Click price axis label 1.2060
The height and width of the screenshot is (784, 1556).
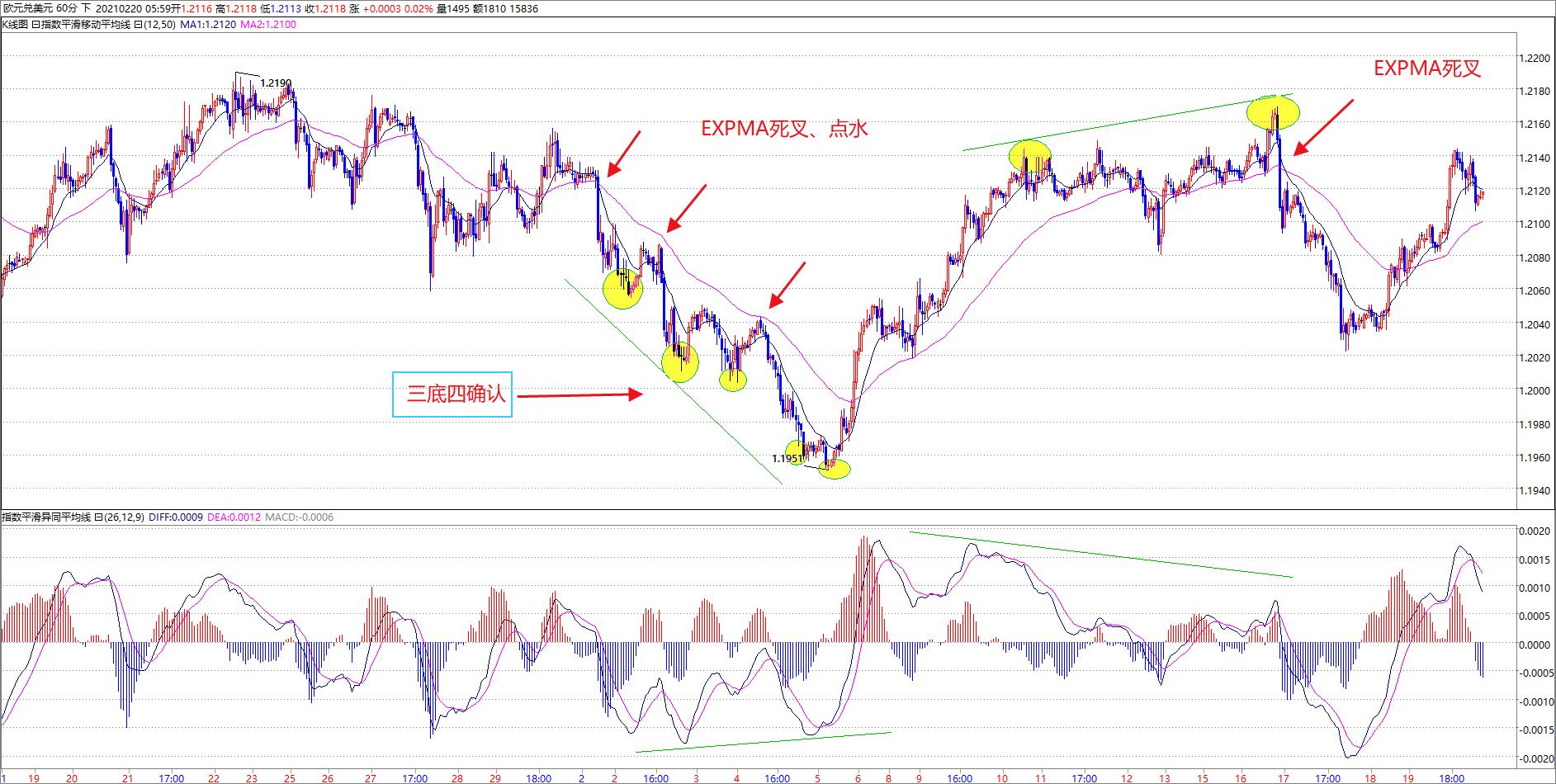[x=1535, y=290]
